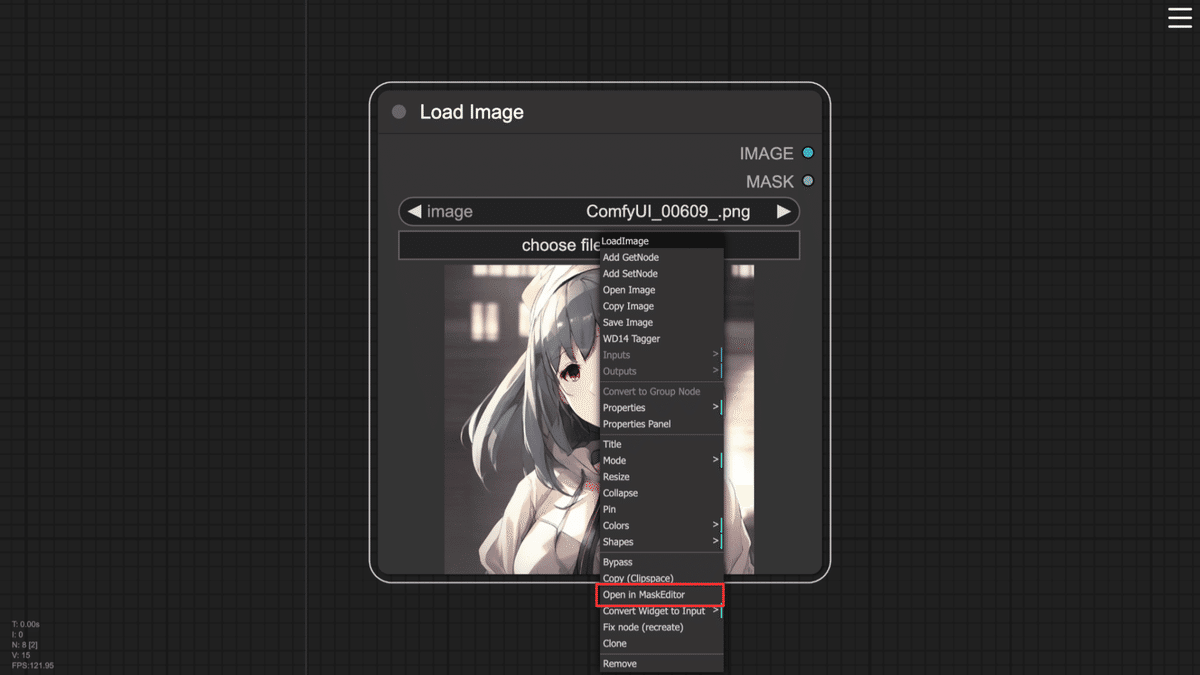The width and height of the screenshot is (1200, 675).
Task: Open the hamburger menu icon
Action: coord(1180,17)
